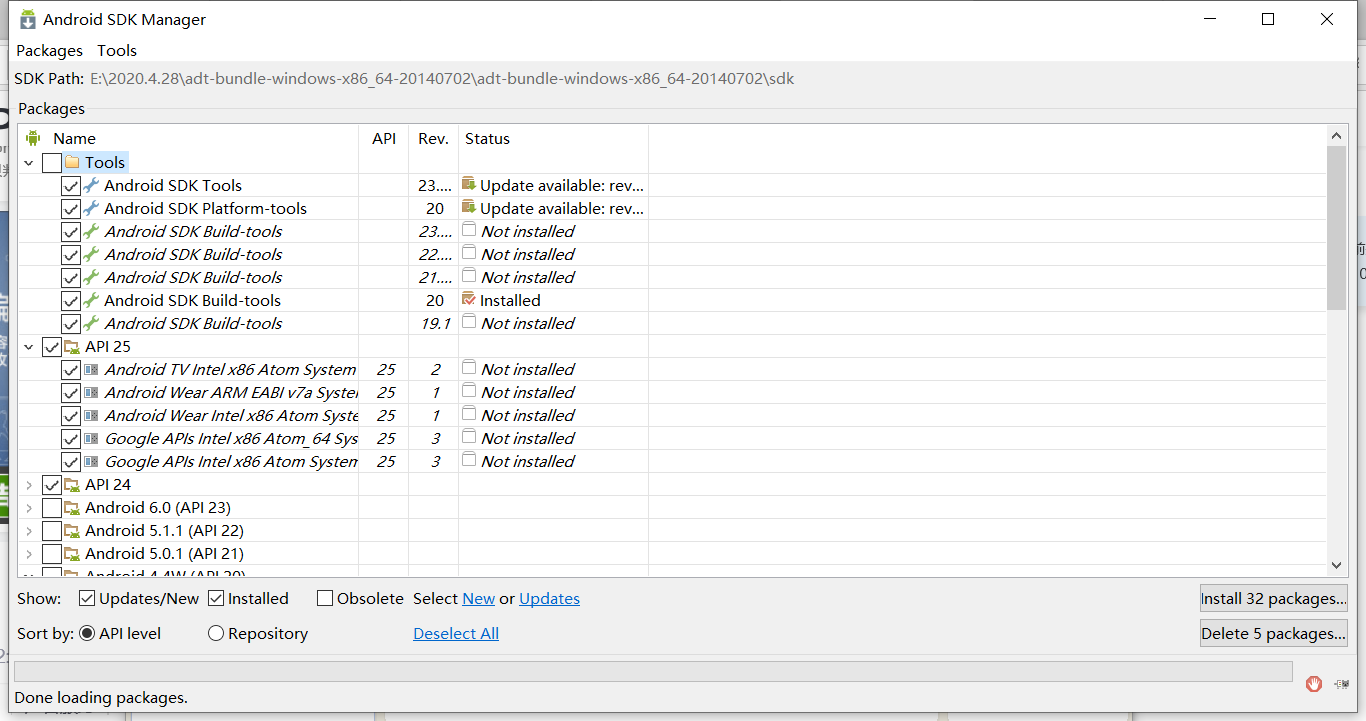Viewport: 1366px width, 721px height.
Task: Click the package list scroll down arrow
Action: pos(1337,565)
